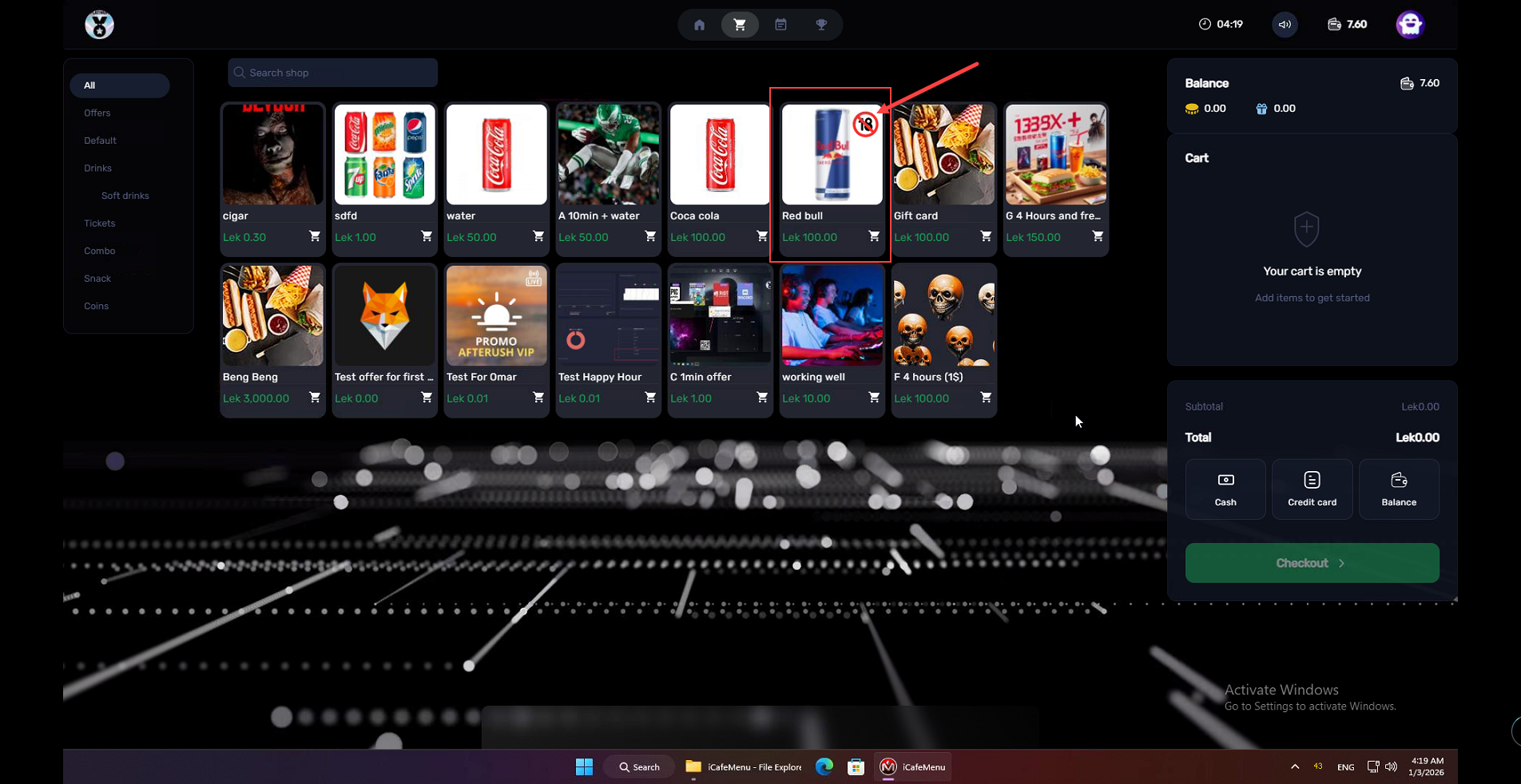Open the user avatar profile menu
Viewport: 1521px width, 784px height.
(x=1410, y=25)
